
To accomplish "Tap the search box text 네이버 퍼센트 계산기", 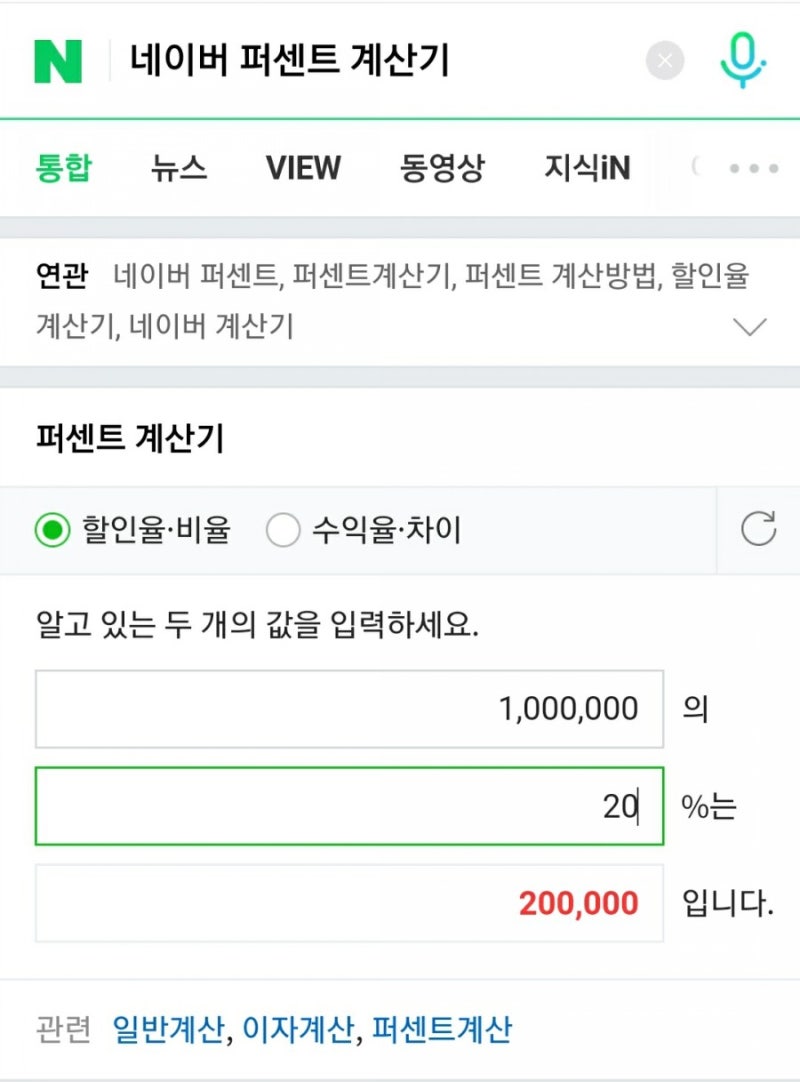I will 290,60.
